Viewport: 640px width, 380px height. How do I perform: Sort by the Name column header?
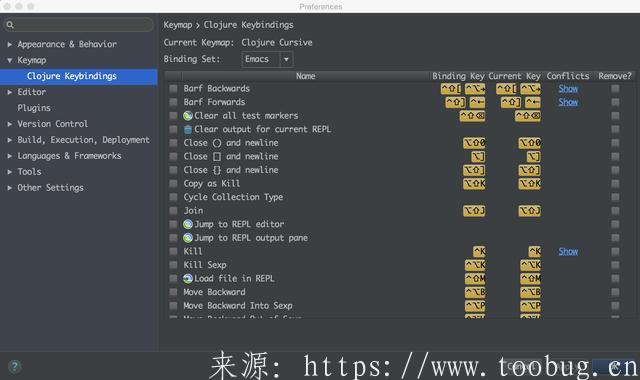(306, 76)
